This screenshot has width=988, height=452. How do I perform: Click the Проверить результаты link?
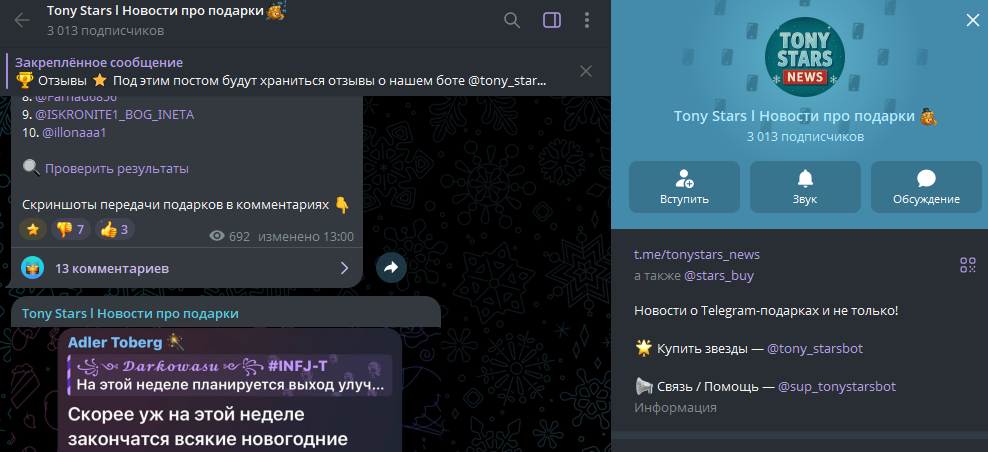pos(116,169)
